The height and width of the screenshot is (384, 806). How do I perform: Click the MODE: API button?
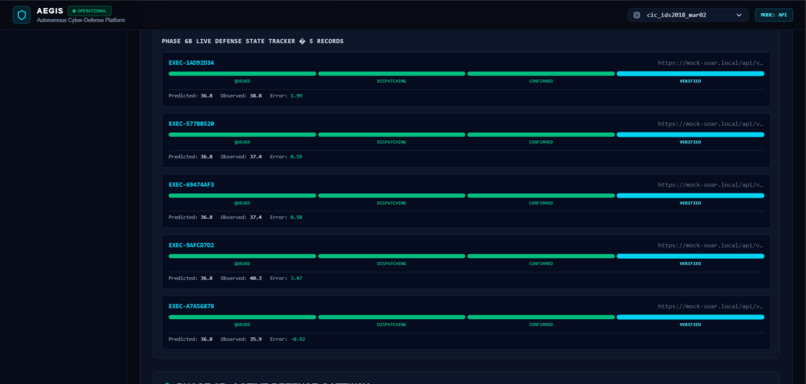[x=774, y=15]
